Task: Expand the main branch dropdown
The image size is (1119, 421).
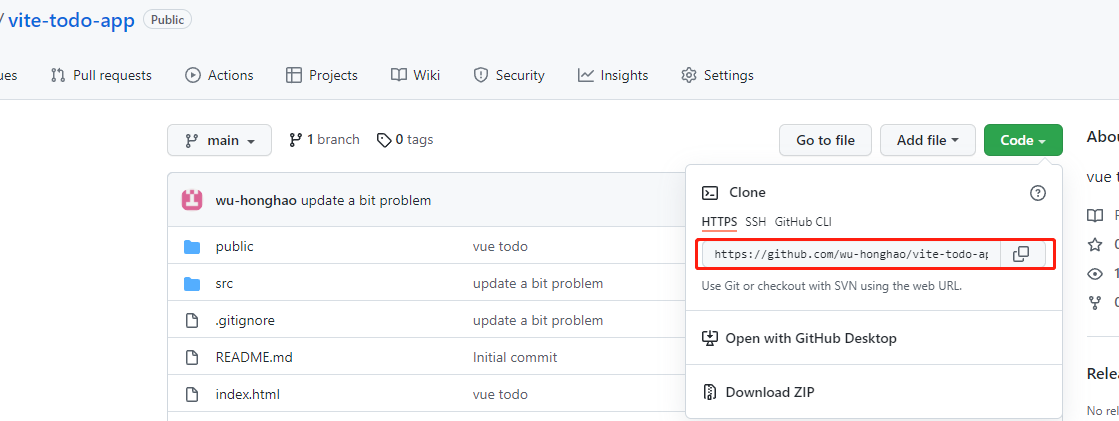Action: pyautogui.click(x=219, y=141)
